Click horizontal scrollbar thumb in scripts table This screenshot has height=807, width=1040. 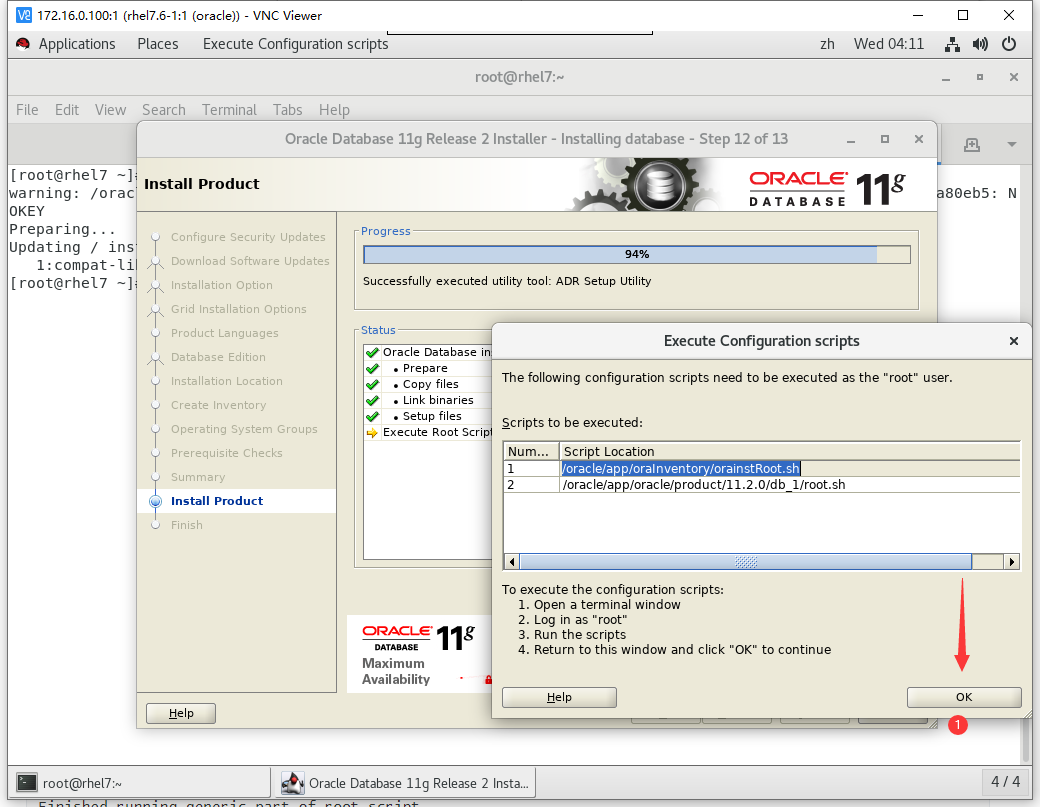[746, 562]
